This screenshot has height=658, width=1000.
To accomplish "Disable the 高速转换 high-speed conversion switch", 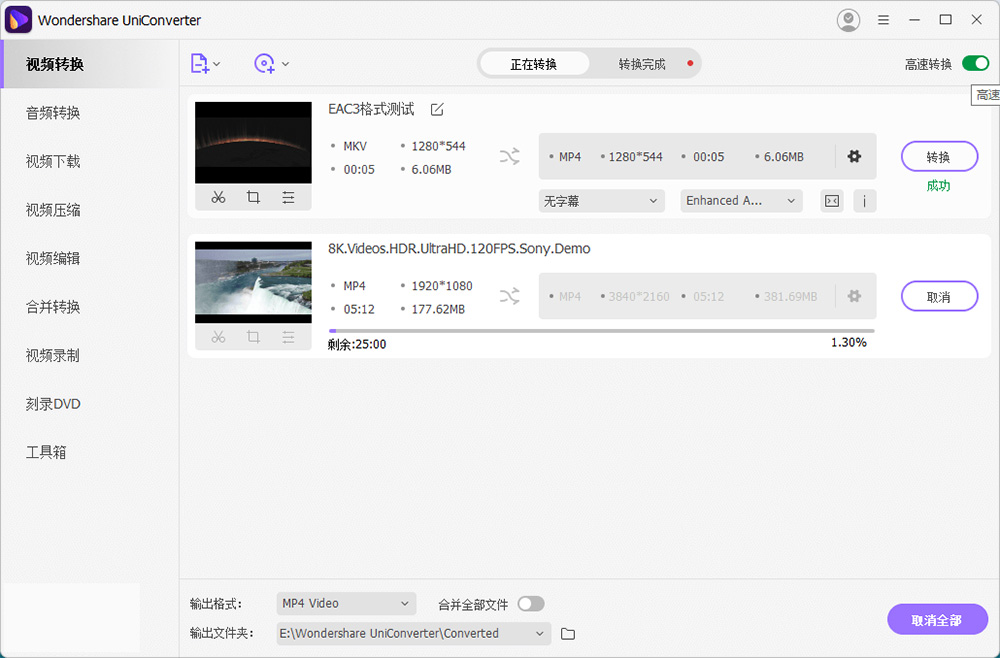I will click(974, 62).
